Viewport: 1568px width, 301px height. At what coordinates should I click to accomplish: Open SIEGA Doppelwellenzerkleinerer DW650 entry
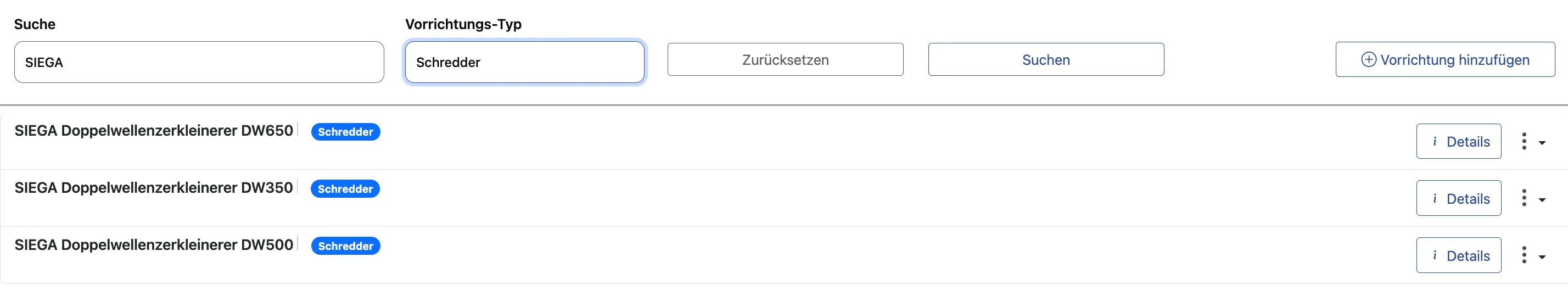click(x=153, y=131)
